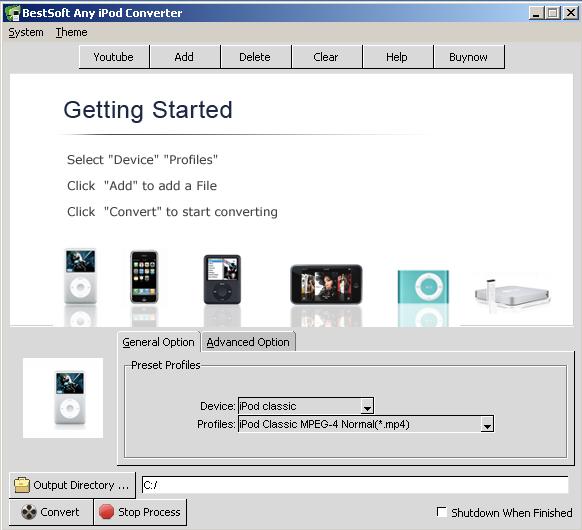This screenshot has width=582, height=530.
Task: Click the BestSoft app icon in title bar
Action: 12,13
